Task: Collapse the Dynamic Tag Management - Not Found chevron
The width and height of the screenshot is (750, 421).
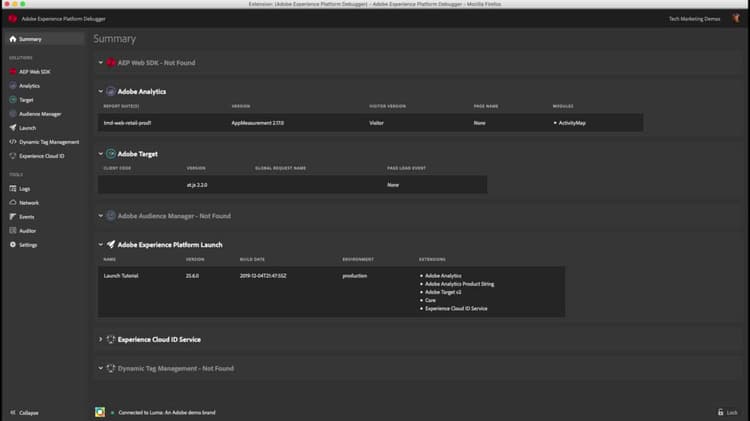Action: click(100, 368)
